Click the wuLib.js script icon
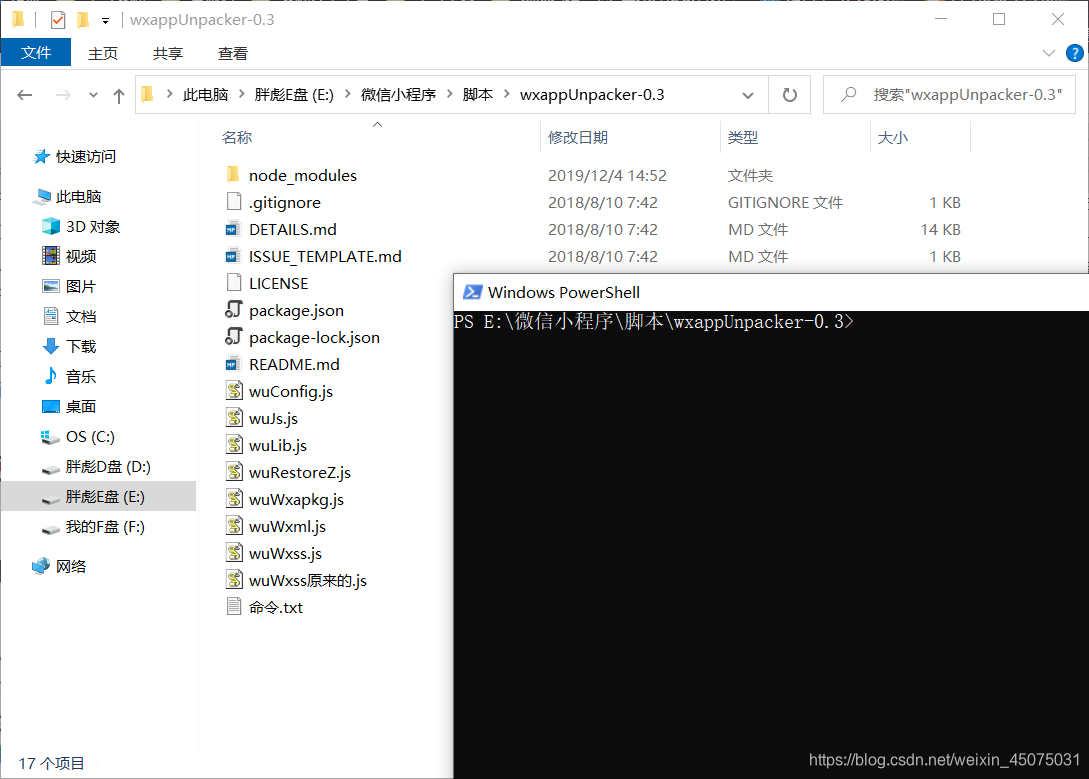This screenshot has height=779, width=1089. pyautogui.click(x=234, y=445)
